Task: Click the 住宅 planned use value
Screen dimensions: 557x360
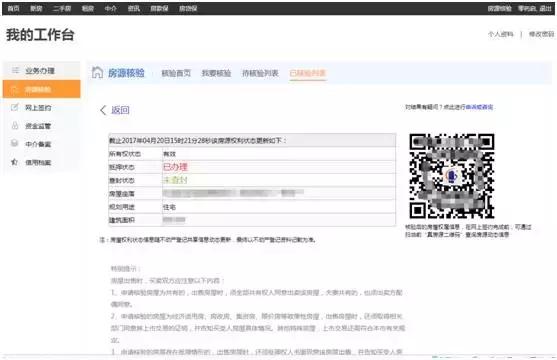Action: pyautogui.click(x=169, y=207)
